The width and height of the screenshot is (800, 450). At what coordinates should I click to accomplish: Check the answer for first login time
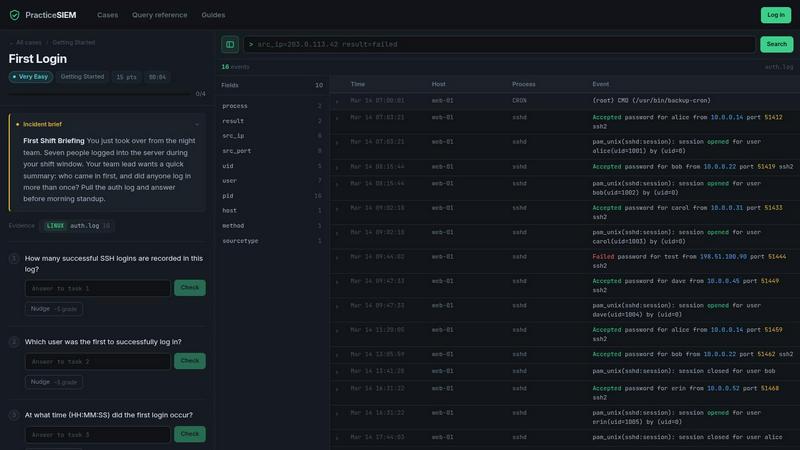(x=190, y=434)
